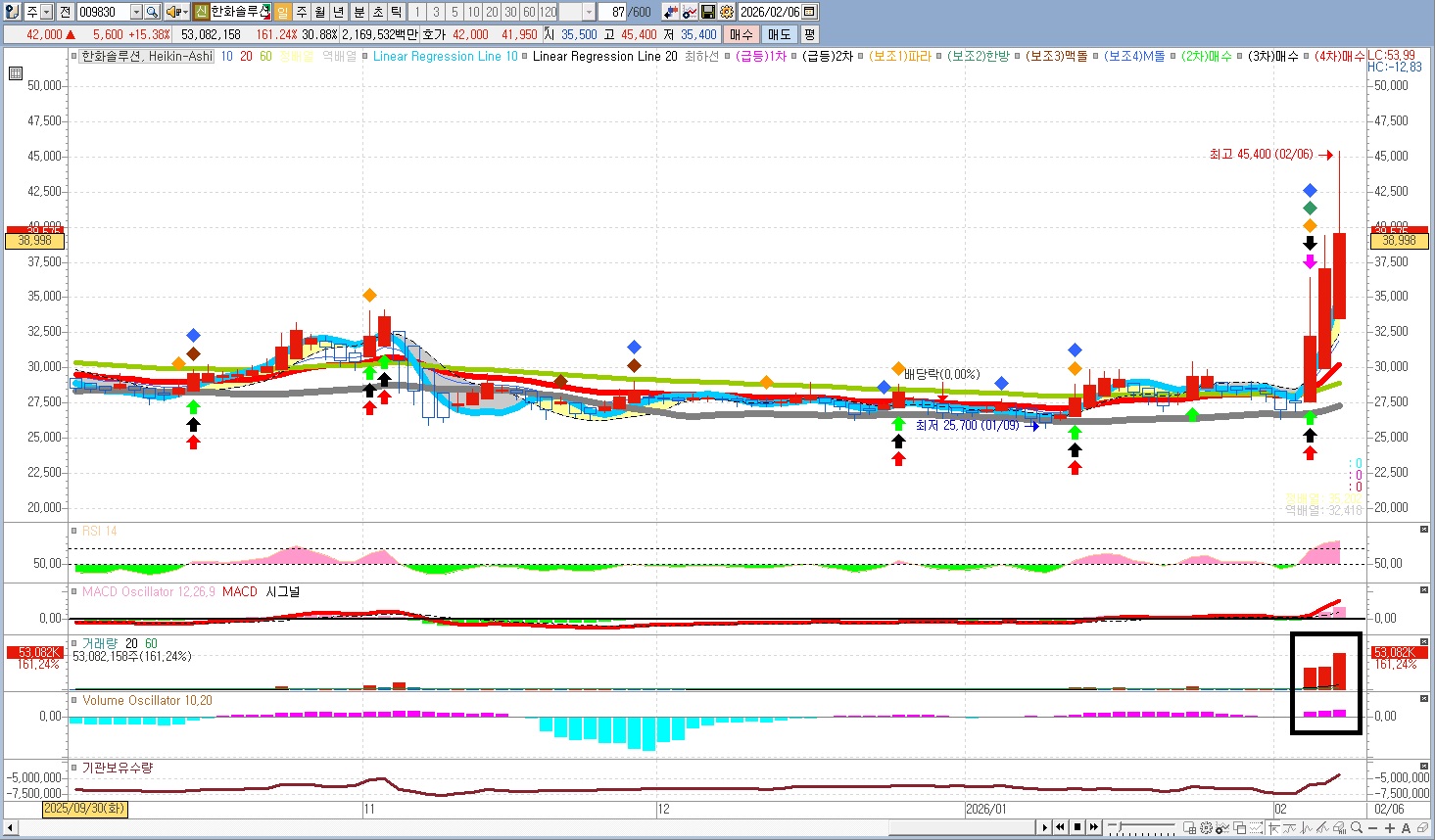Click the Volume Oscillator 10,20 label
Image resolution: width=1435 pixels, height=840 pixels.
coord(147,700)
